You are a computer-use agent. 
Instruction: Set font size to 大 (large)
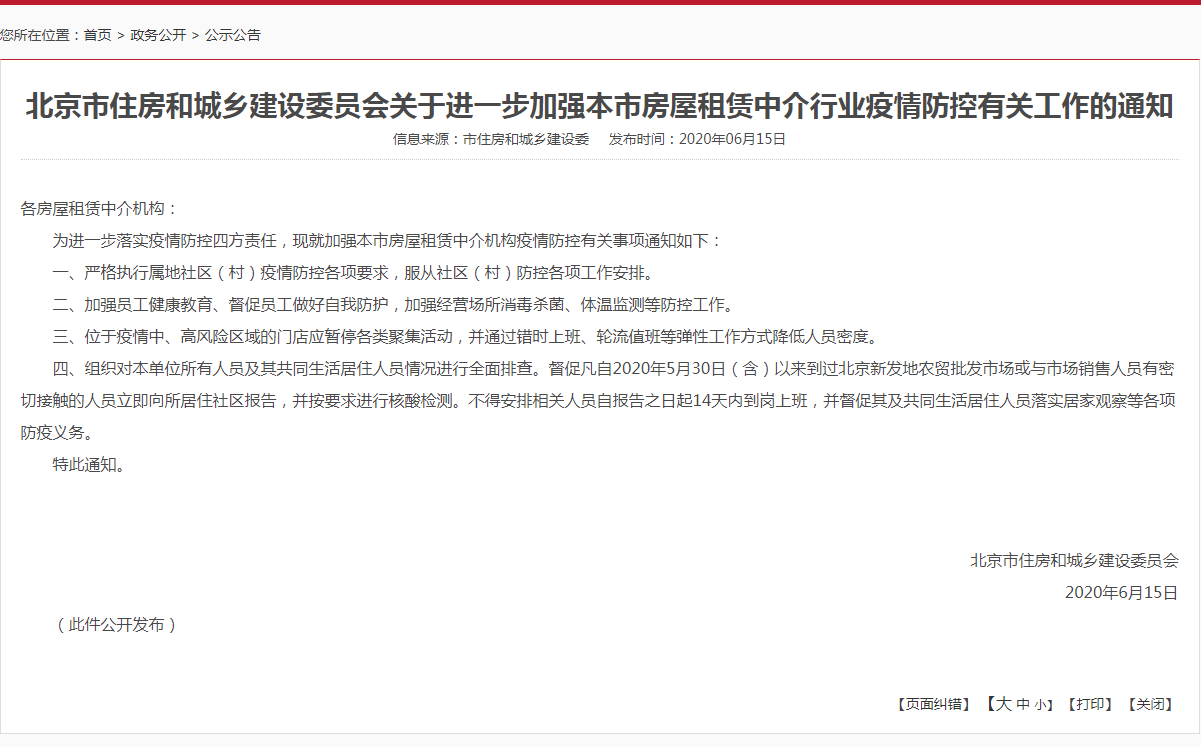pos(1003,704)
